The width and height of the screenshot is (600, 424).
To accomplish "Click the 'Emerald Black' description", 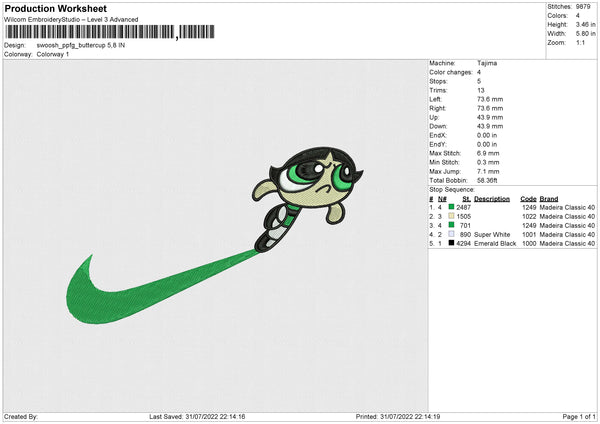I will click(495, 243).
